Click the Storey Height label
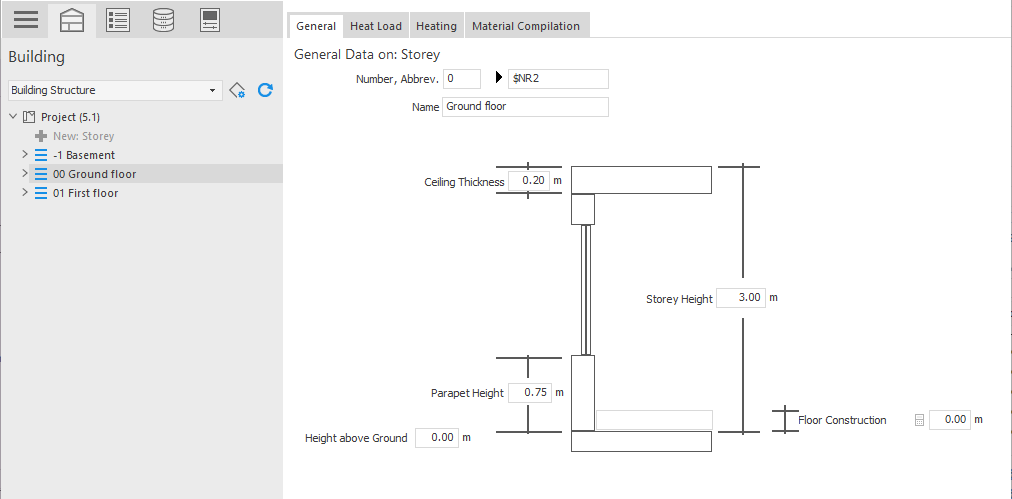This screenshot has width=1012, height=499. pyautogui.click(x=680, y=300)
